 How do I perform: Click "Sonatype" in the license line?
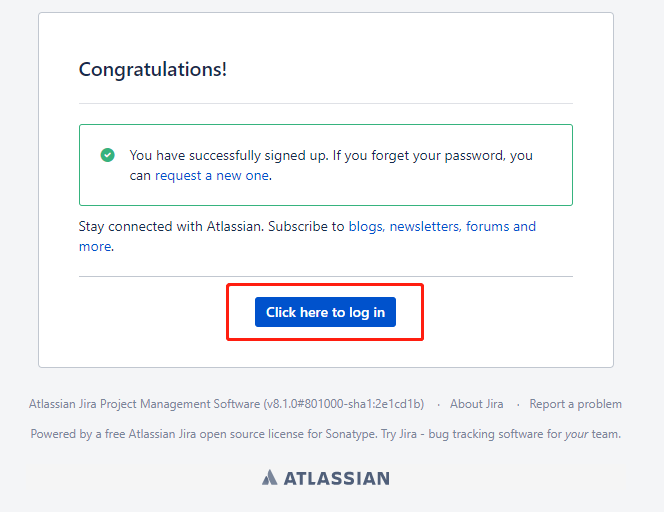350,434
